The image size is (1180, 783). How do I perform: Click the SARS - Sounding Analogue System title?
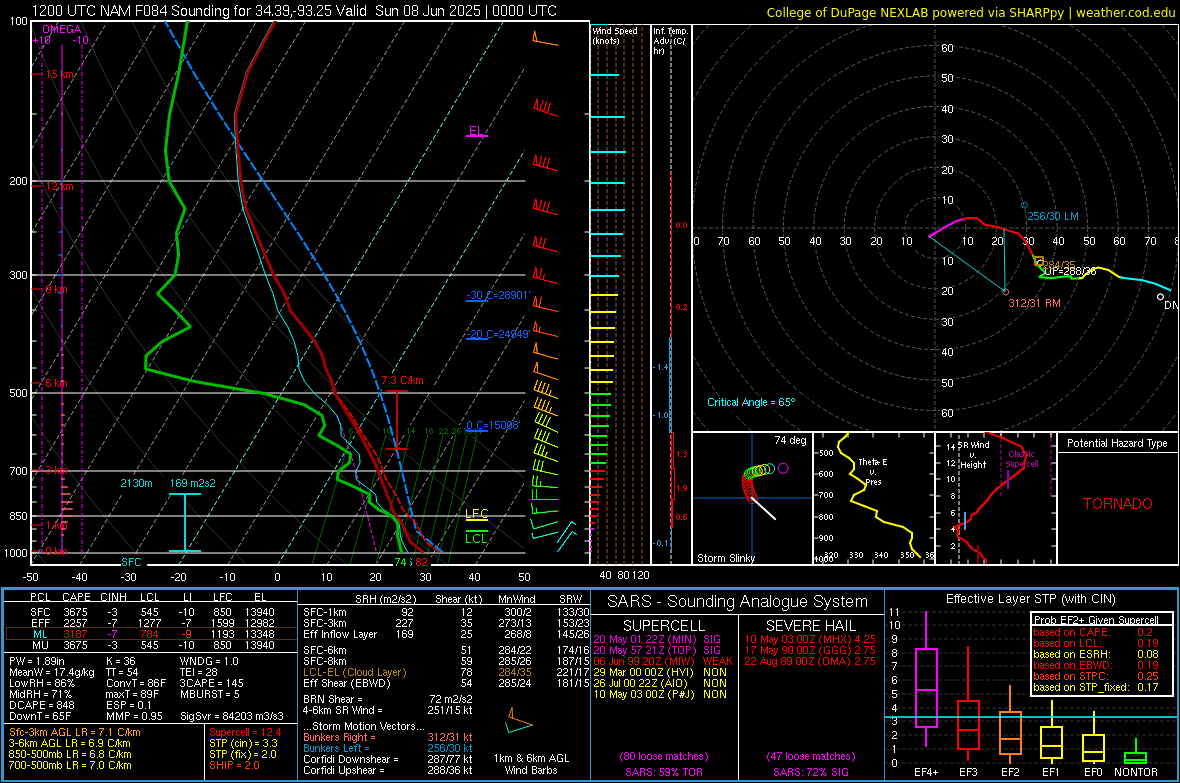click(x=737, y=602)
